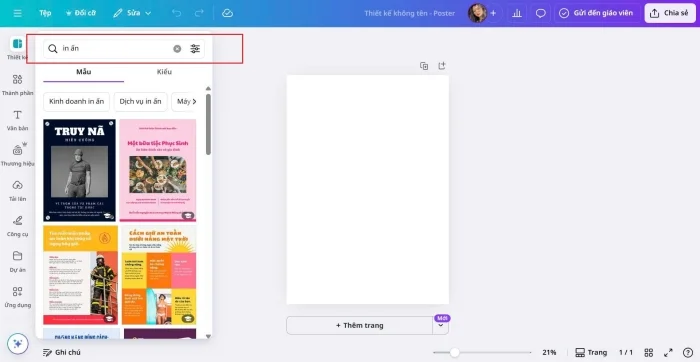Image resolution: width=700 pixels, height=362 pixels.
Task: Select the TRUY NÃ wanted poster template
Action: coord(79,170)
